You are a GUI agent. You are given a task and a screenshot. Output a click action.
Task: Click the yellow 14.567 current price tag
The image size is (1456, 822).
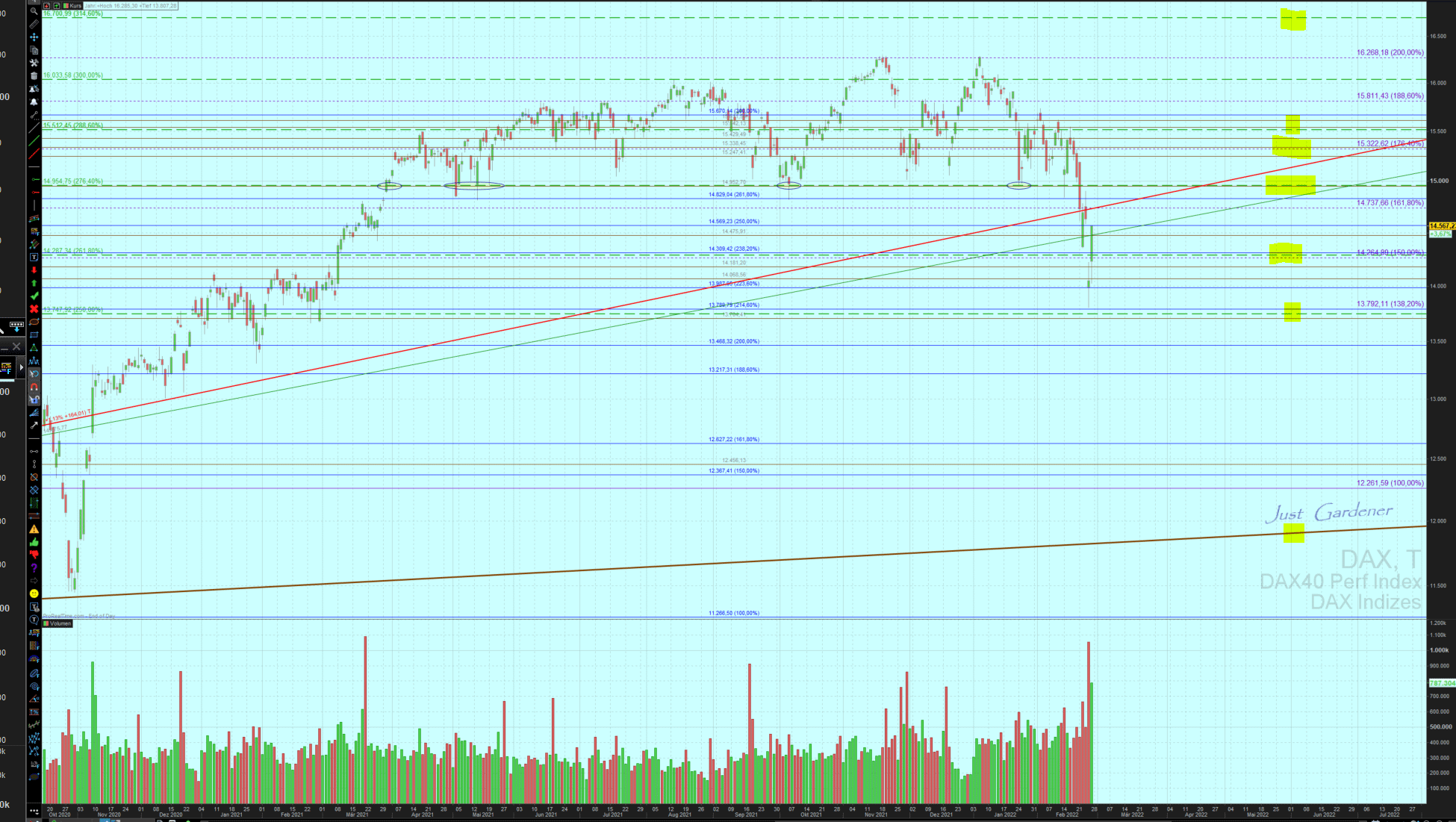coord(1441,225)
